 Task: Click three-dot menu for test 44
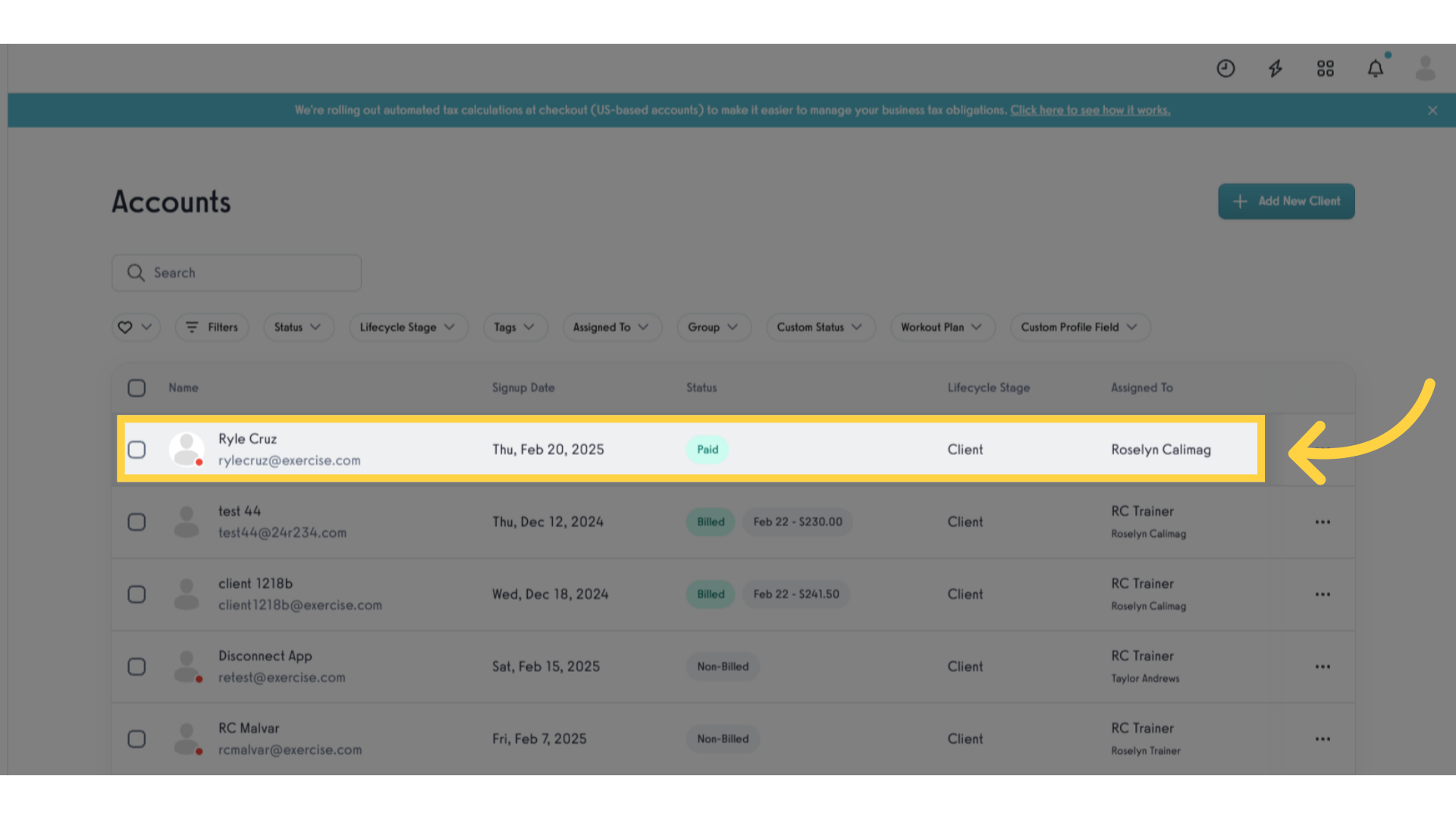pyautogui.click(x=1323, y=522)
